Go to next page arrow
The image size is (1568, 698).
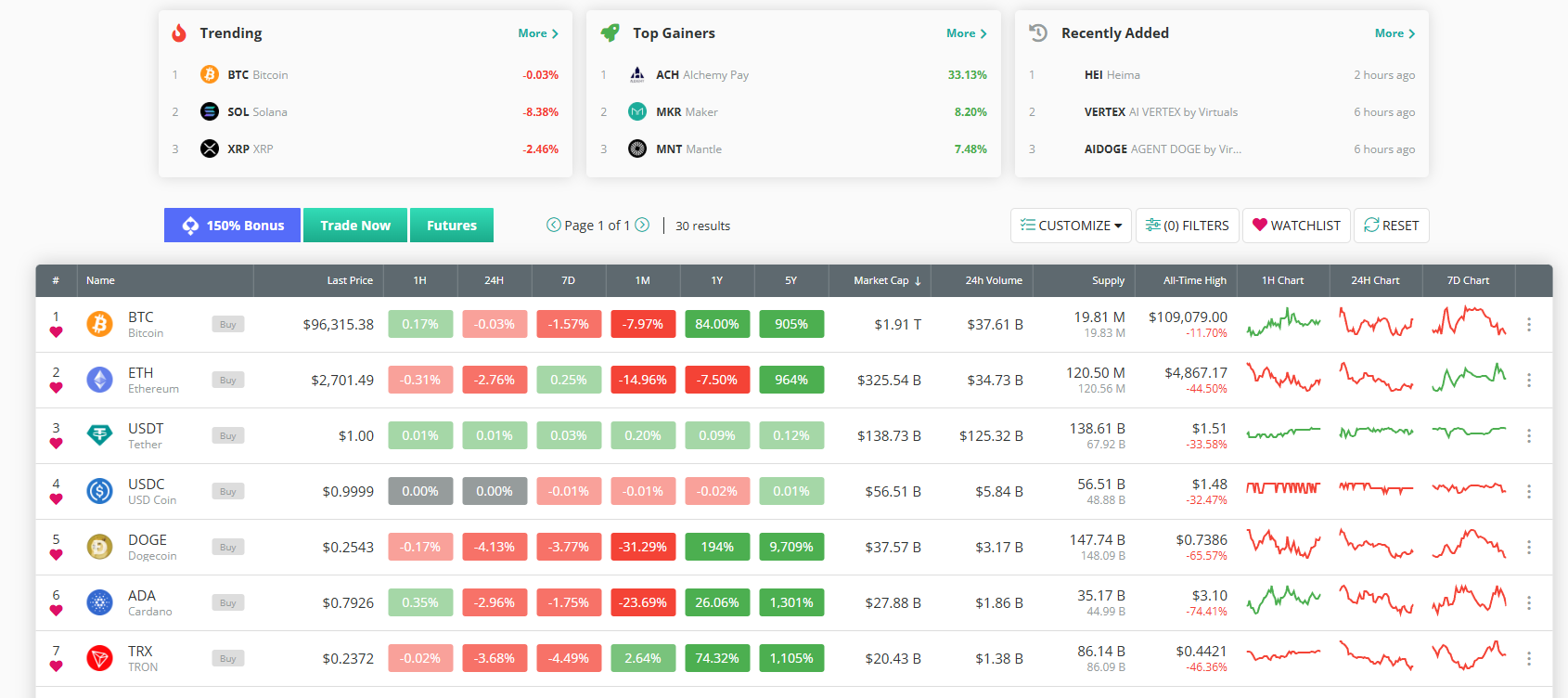[642, 225]
